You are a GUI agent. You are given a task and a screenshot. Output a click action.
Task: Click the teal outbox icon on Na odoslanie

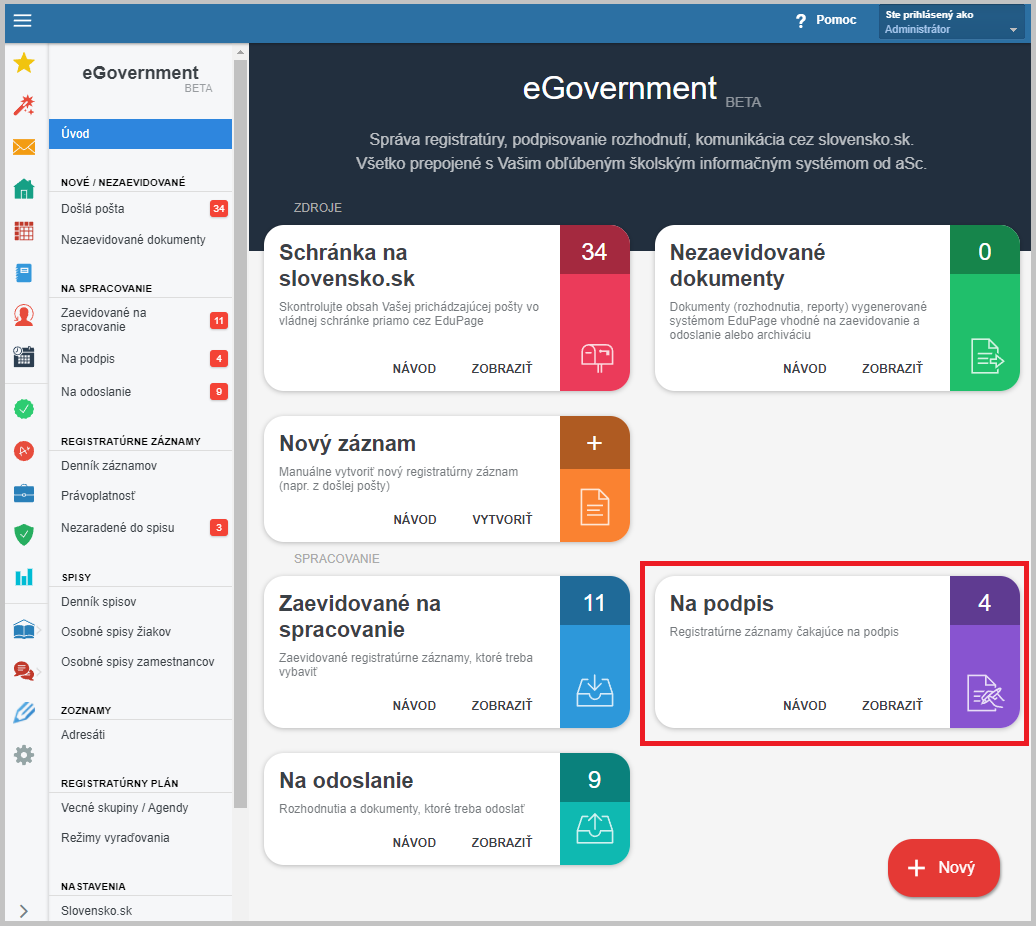595,828
